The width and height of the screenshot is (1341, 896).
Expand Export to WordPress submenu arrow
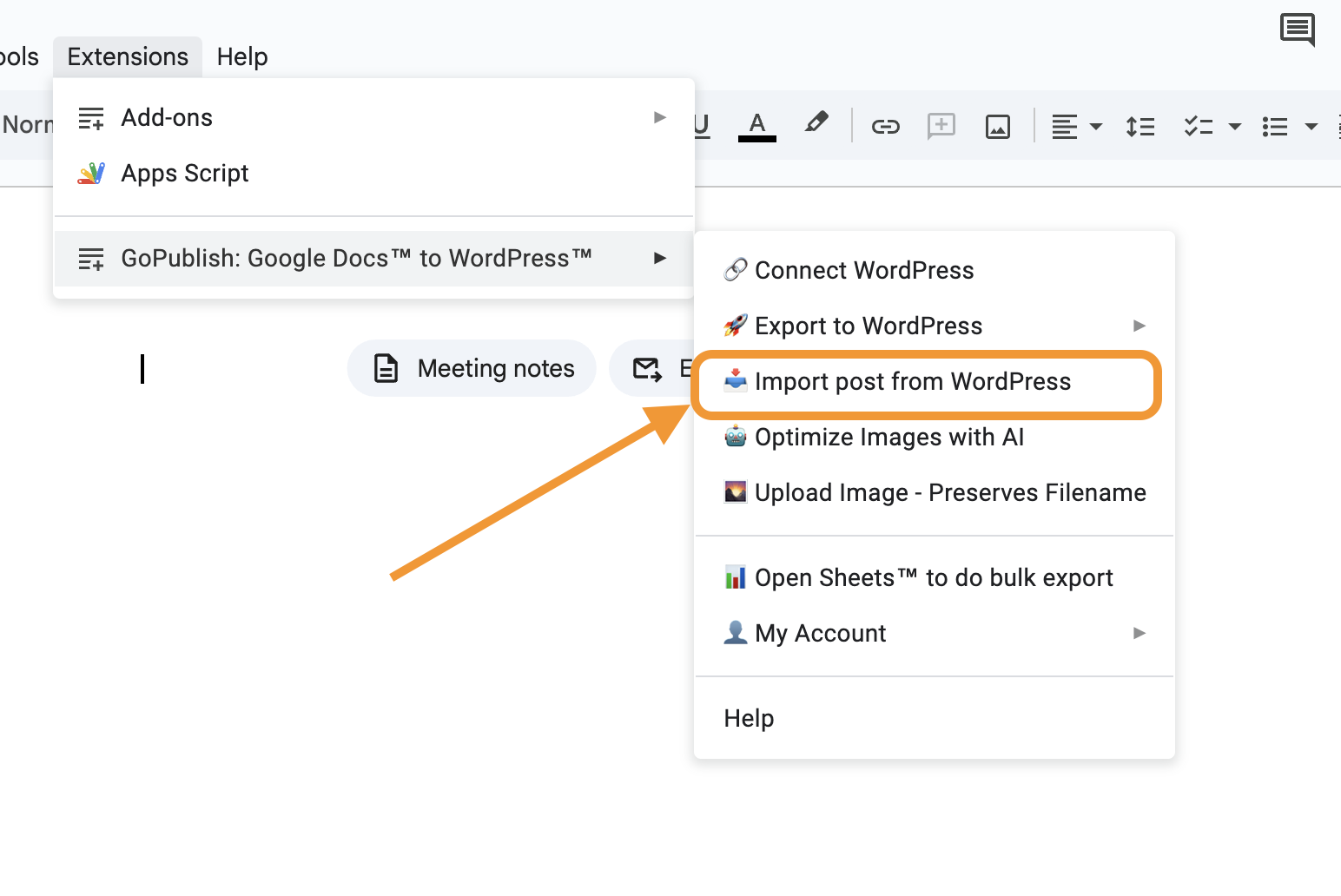[1140, 326]
